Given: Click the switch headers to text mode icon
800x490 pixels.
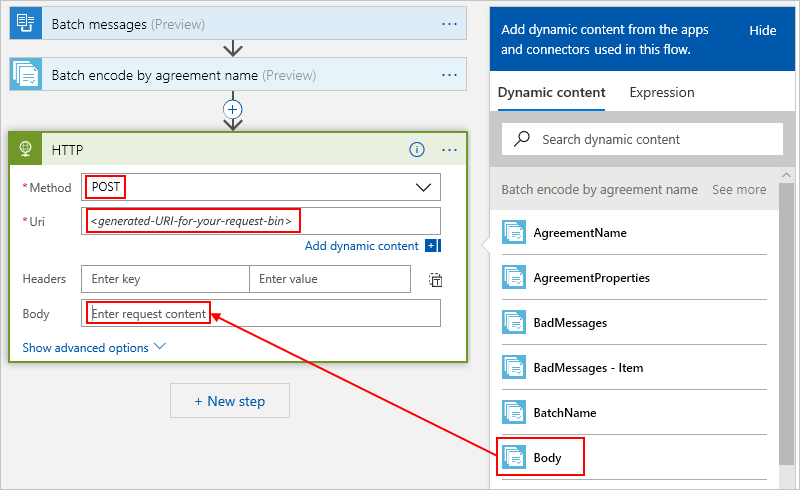Looking at the screenshot, I should click(x=436, y=280).
